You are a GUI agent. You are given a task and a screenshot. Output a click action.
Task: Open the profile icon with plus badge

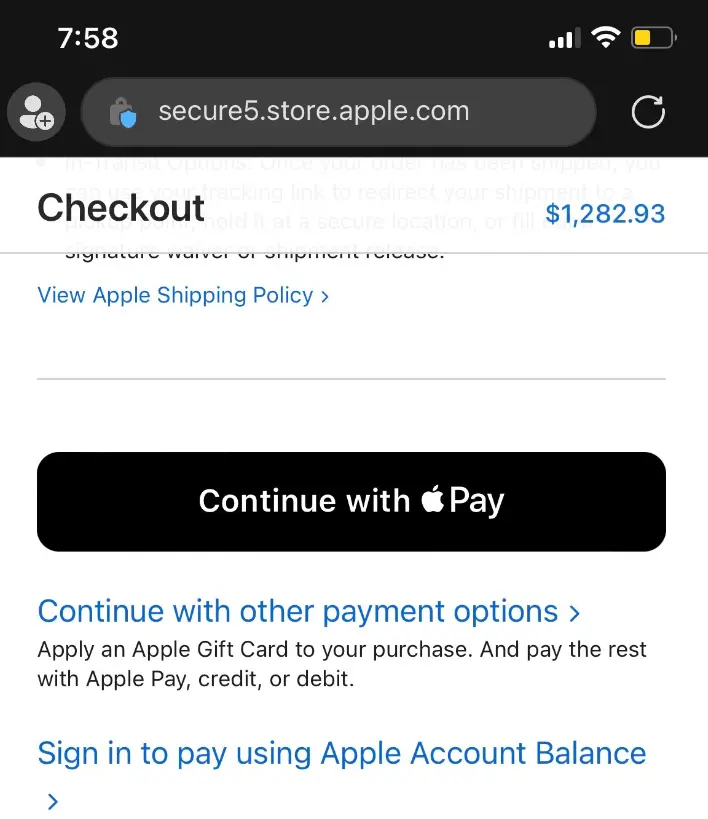tap(37, 112)
